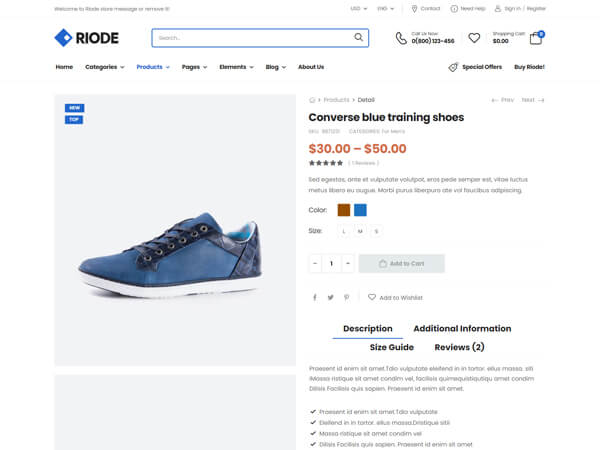The height and width of the screenshot is (450, 600).
Task: Open the Reviews (2) tab
Action: (x=459, y=347)
